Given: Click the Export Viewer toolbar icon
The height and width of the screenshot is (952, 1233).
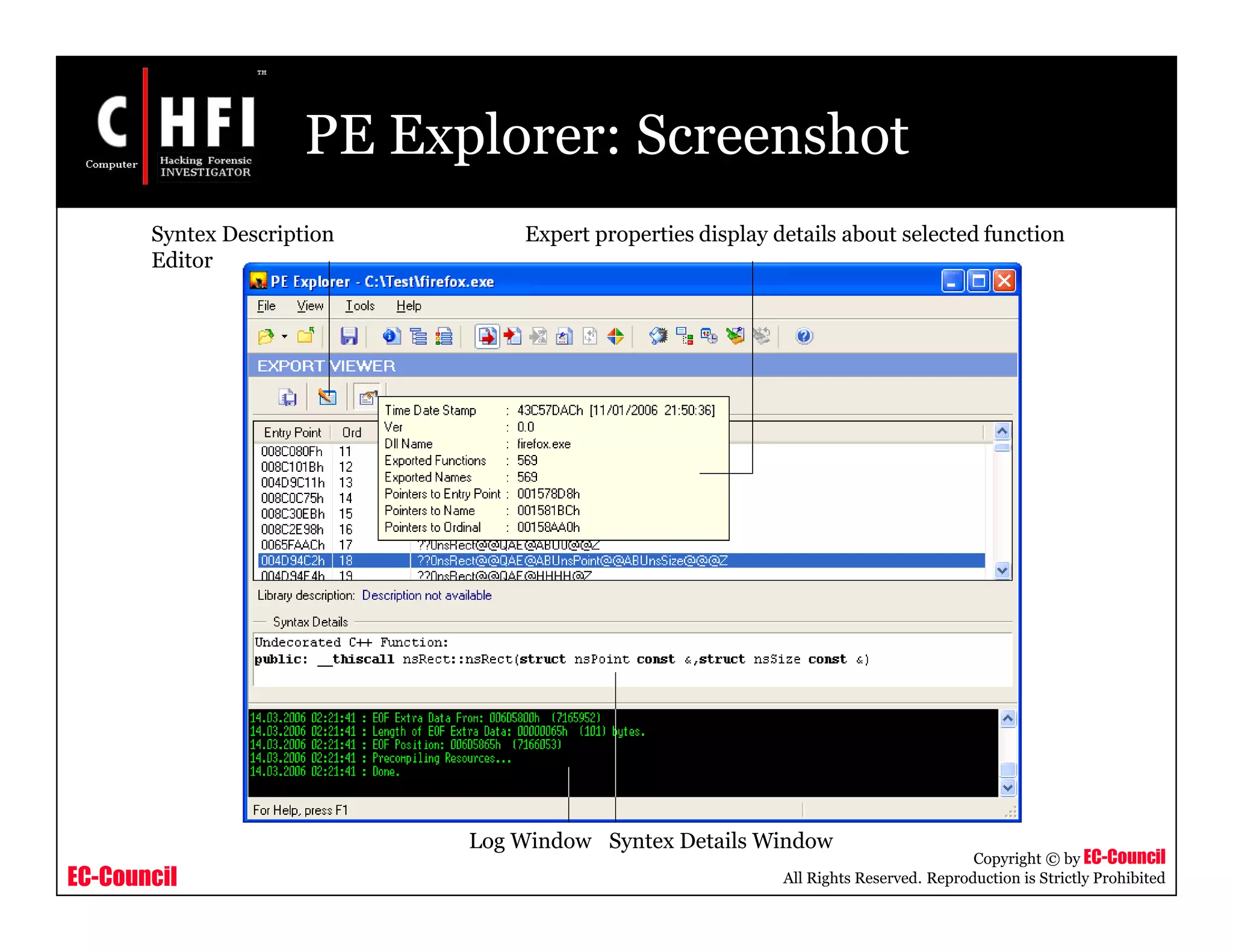Looking at the screenshot, I should [x=486, y=336].
